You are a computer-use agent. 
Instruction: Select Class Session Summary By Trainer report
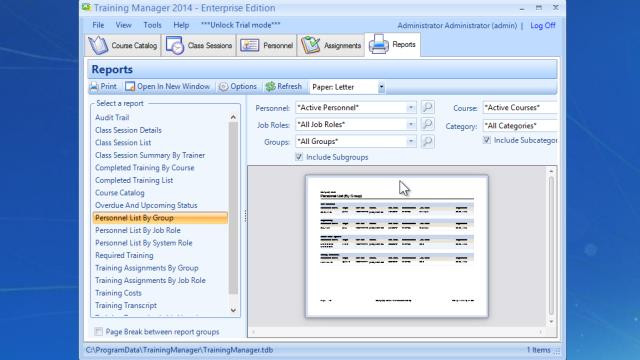point(150,155)
